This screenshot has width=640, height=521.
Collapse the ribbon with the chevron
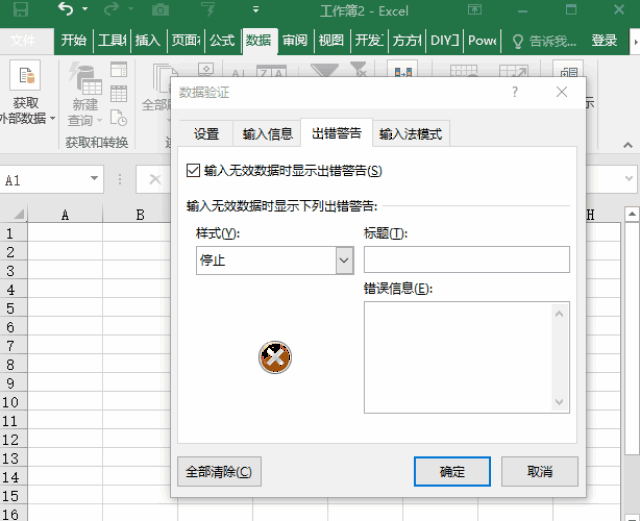(x=628, y=145)
